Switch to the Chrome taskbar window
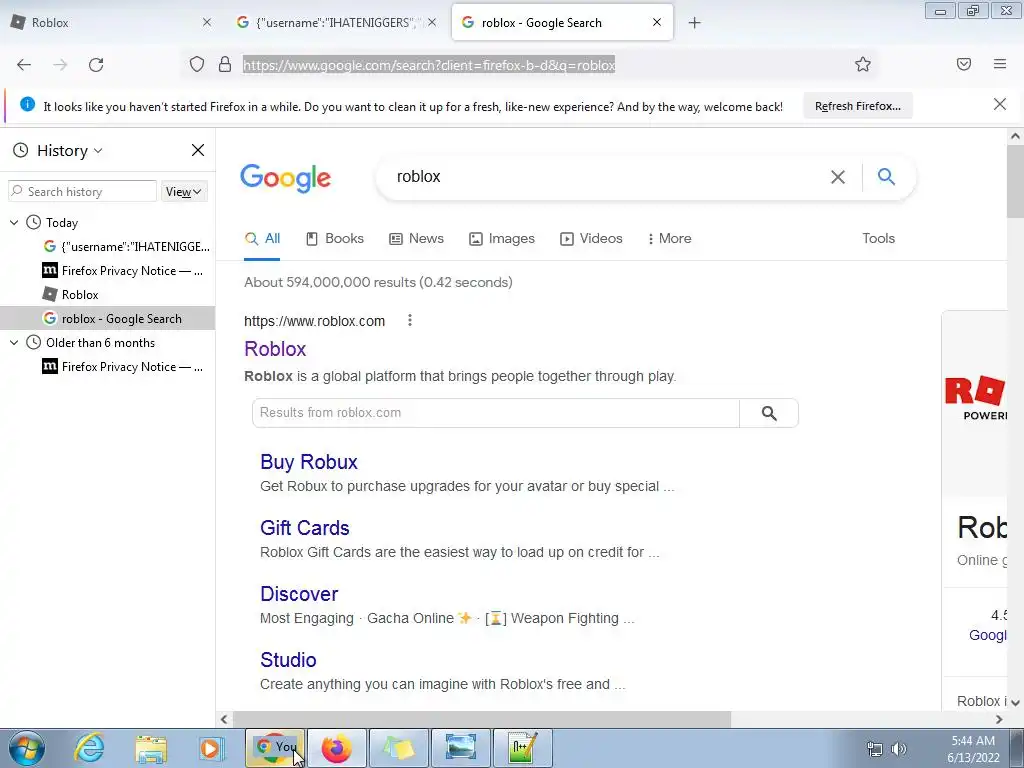 274,748
